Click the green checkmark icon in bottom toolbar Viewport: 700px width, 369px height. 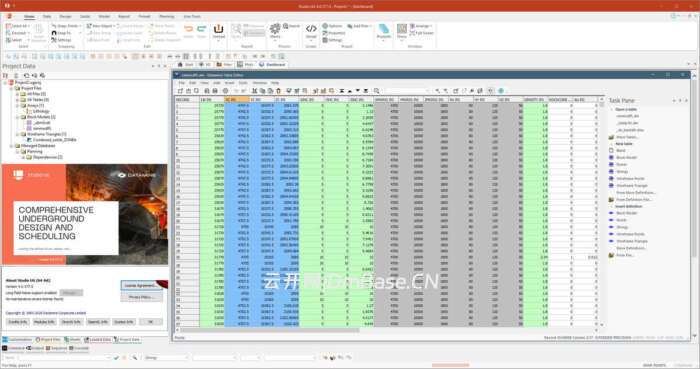click(x=117, y=357)
